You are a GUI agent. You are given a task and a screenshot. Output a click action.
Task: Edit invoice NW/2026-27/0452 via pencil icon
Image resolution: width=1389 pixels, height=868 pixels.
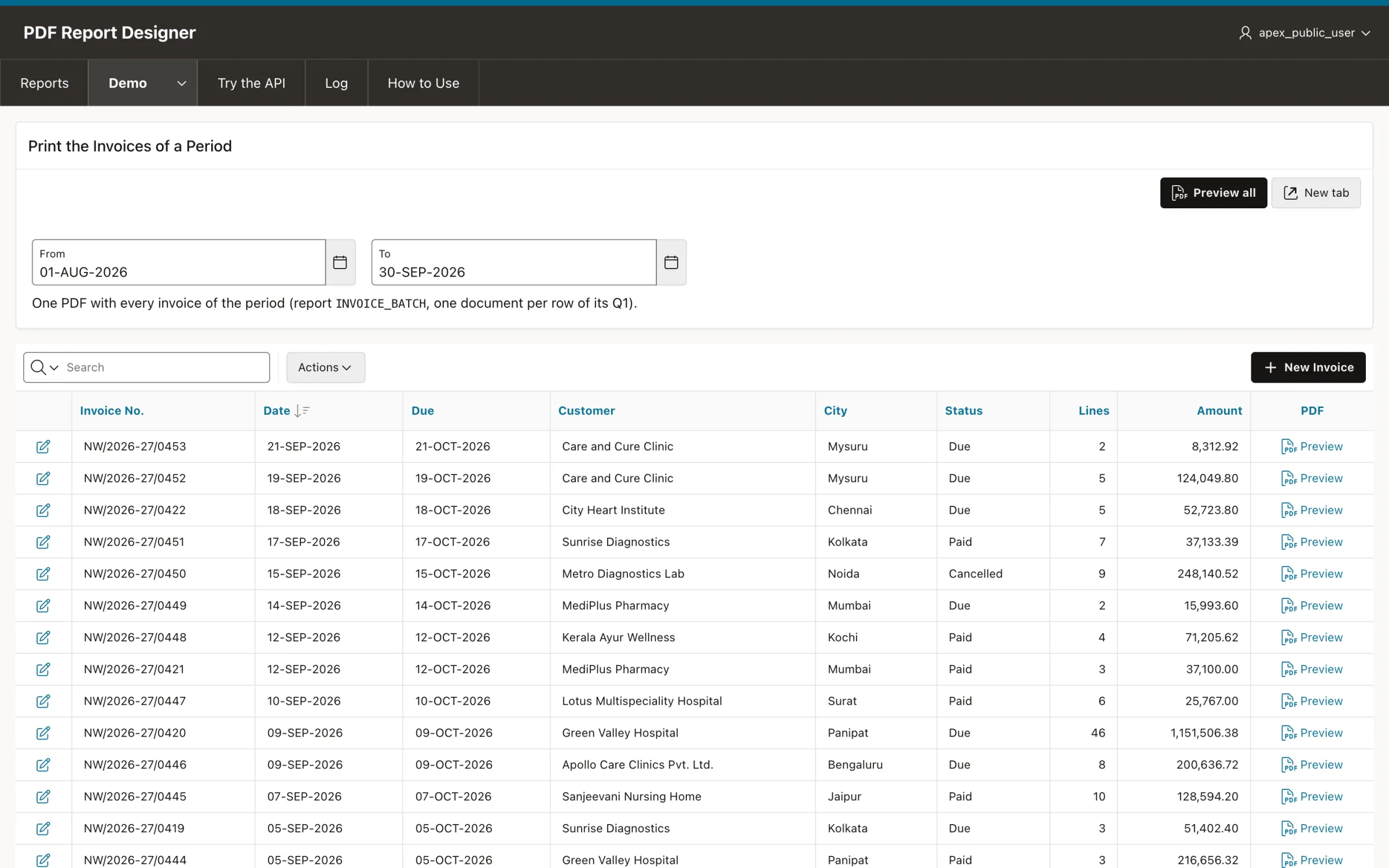(x=43, y=478)
